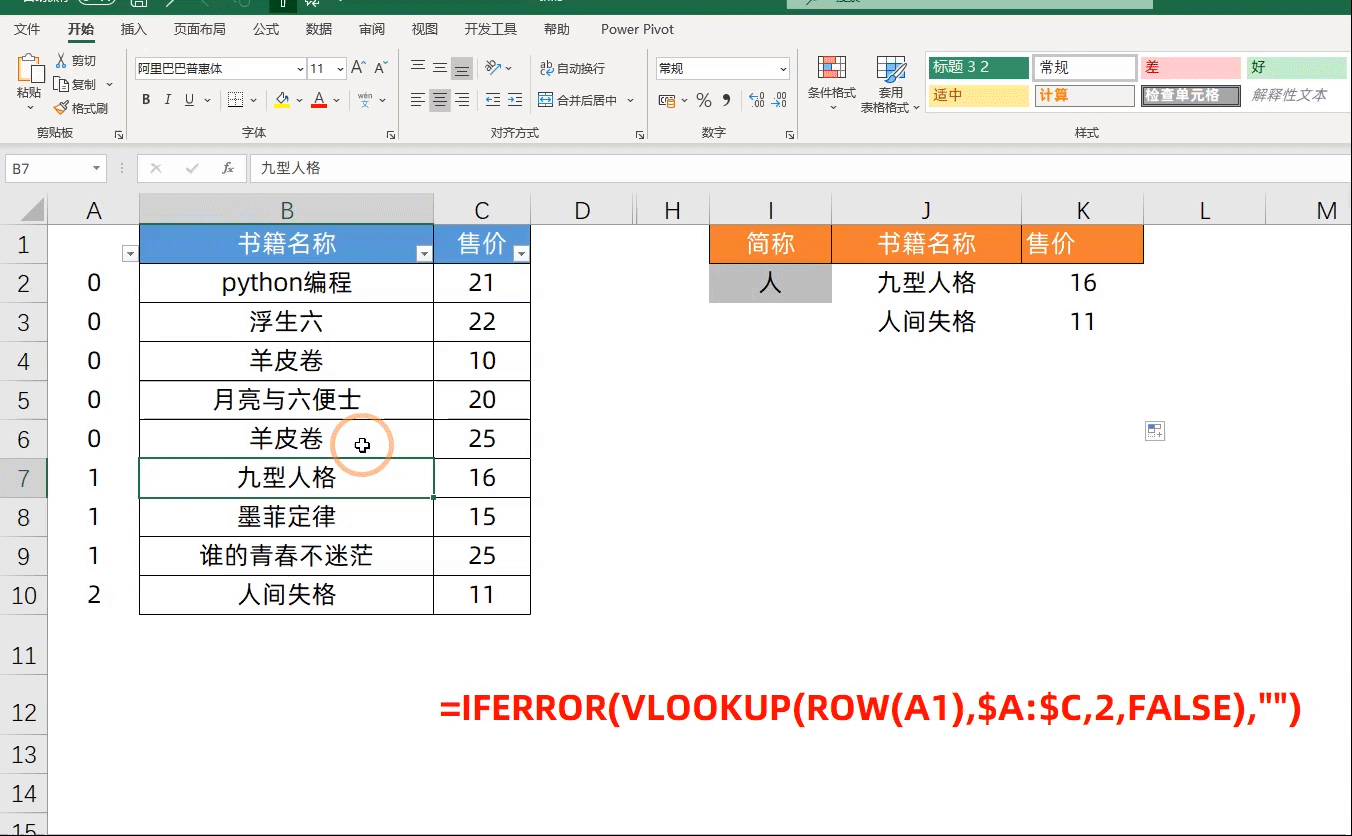Open the Name Box dropdown arrow
This screenshot has width=1352, height=836.
tap(97, 169)
